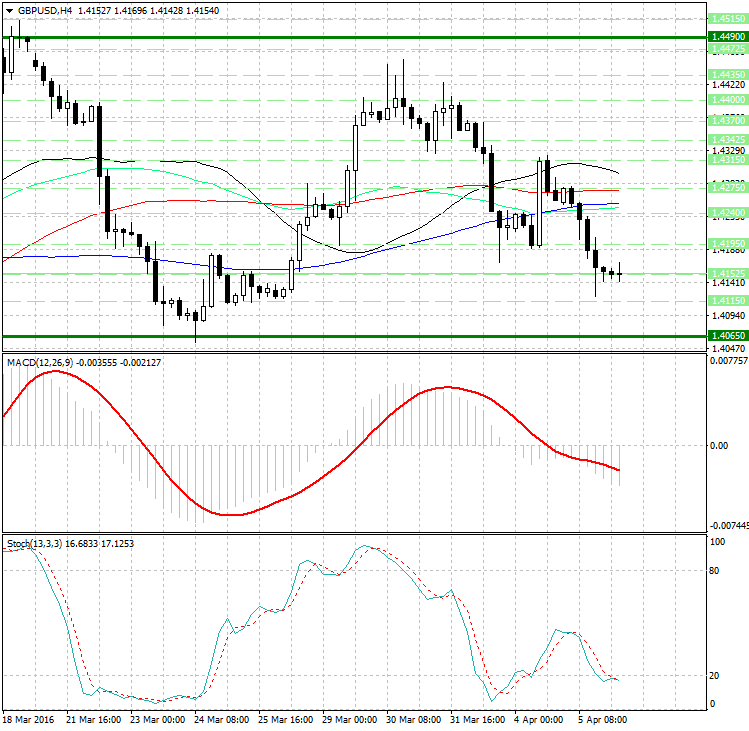
Task: Select the 1.44350 level price label
Action: (x=726, y=74)
